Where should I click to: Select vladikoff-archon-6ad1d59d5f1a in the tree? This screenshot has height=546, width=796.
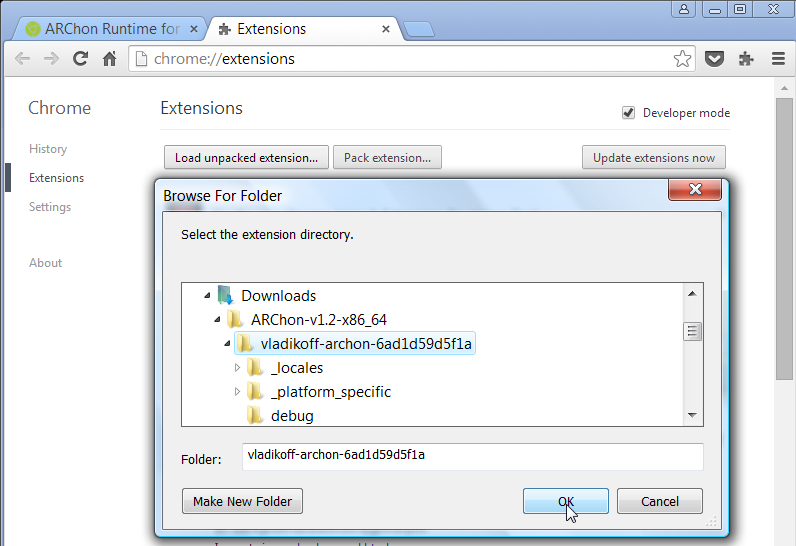pyautogui.click(x=366, y=344)
